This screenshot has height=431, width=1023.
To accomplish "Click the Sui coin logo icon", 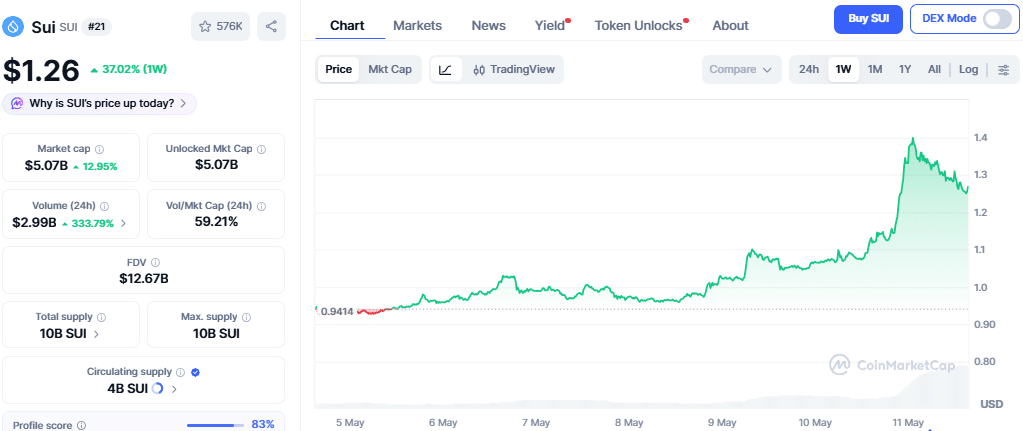I will (13, 27).
